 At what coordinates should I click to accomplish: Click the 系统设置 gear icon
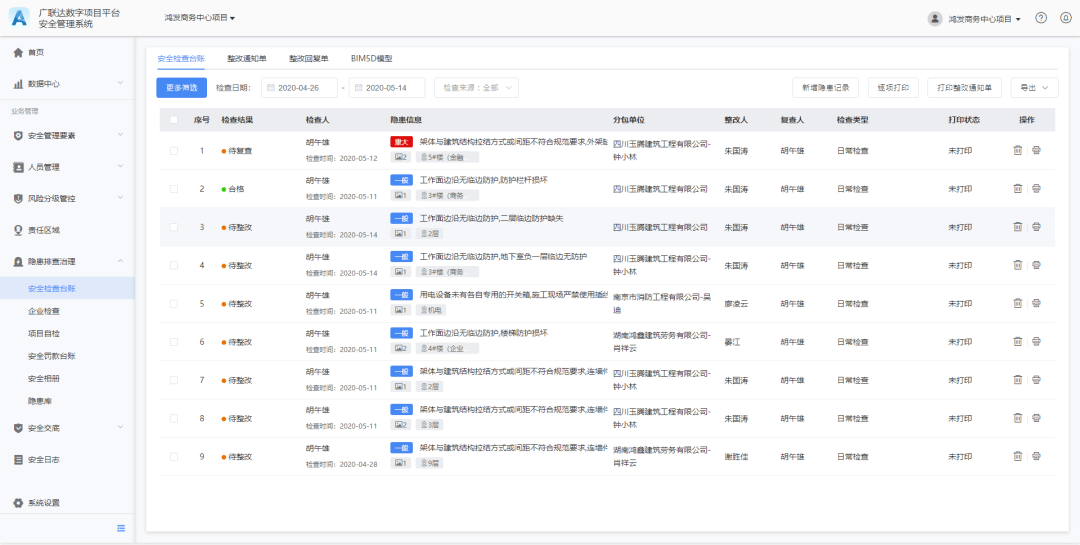(19, 503)
